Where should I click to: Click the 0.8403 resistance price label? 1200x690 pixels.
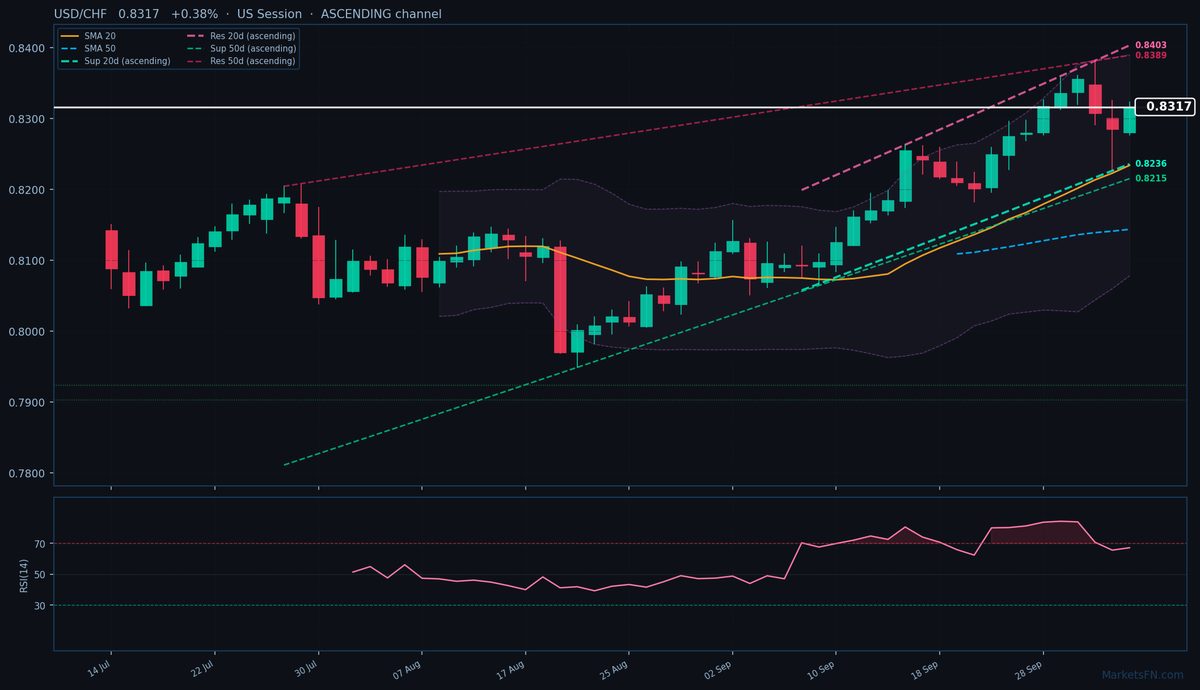point(1151,45)
